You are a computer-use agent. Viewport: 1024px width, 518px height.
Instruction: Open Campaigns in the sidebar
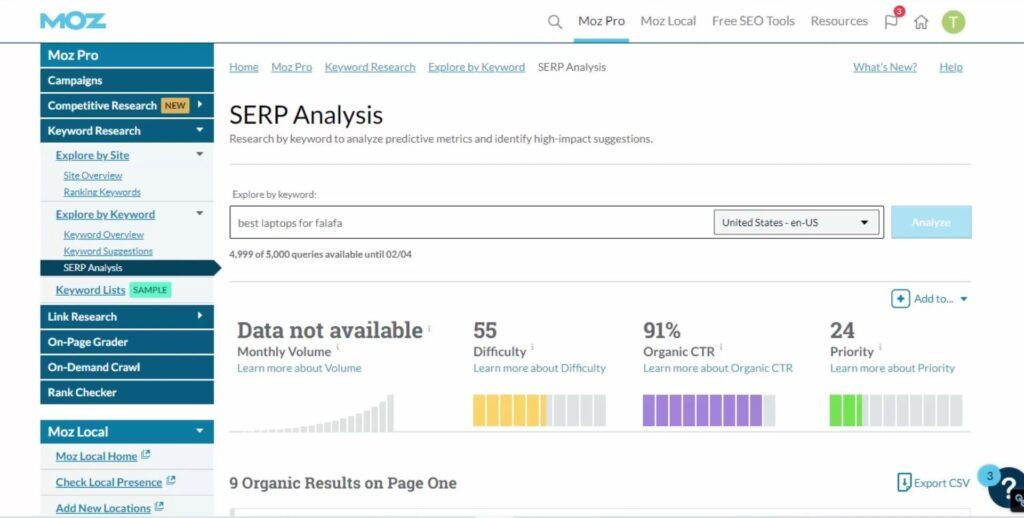tap(127, 80)
